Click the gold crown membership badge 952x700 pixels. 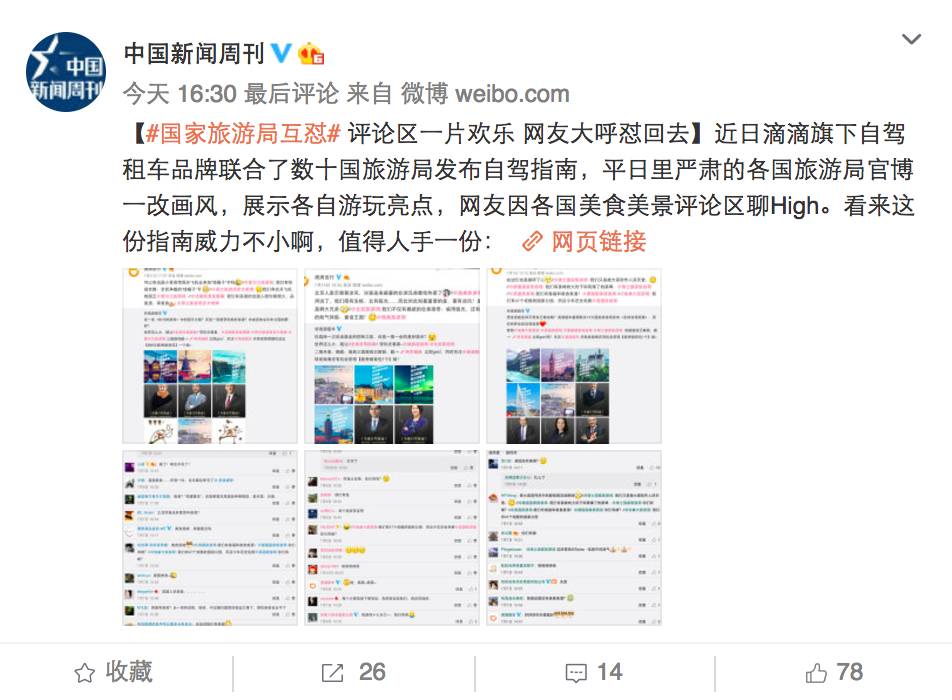pyautogui.click(x=311, y=53)
